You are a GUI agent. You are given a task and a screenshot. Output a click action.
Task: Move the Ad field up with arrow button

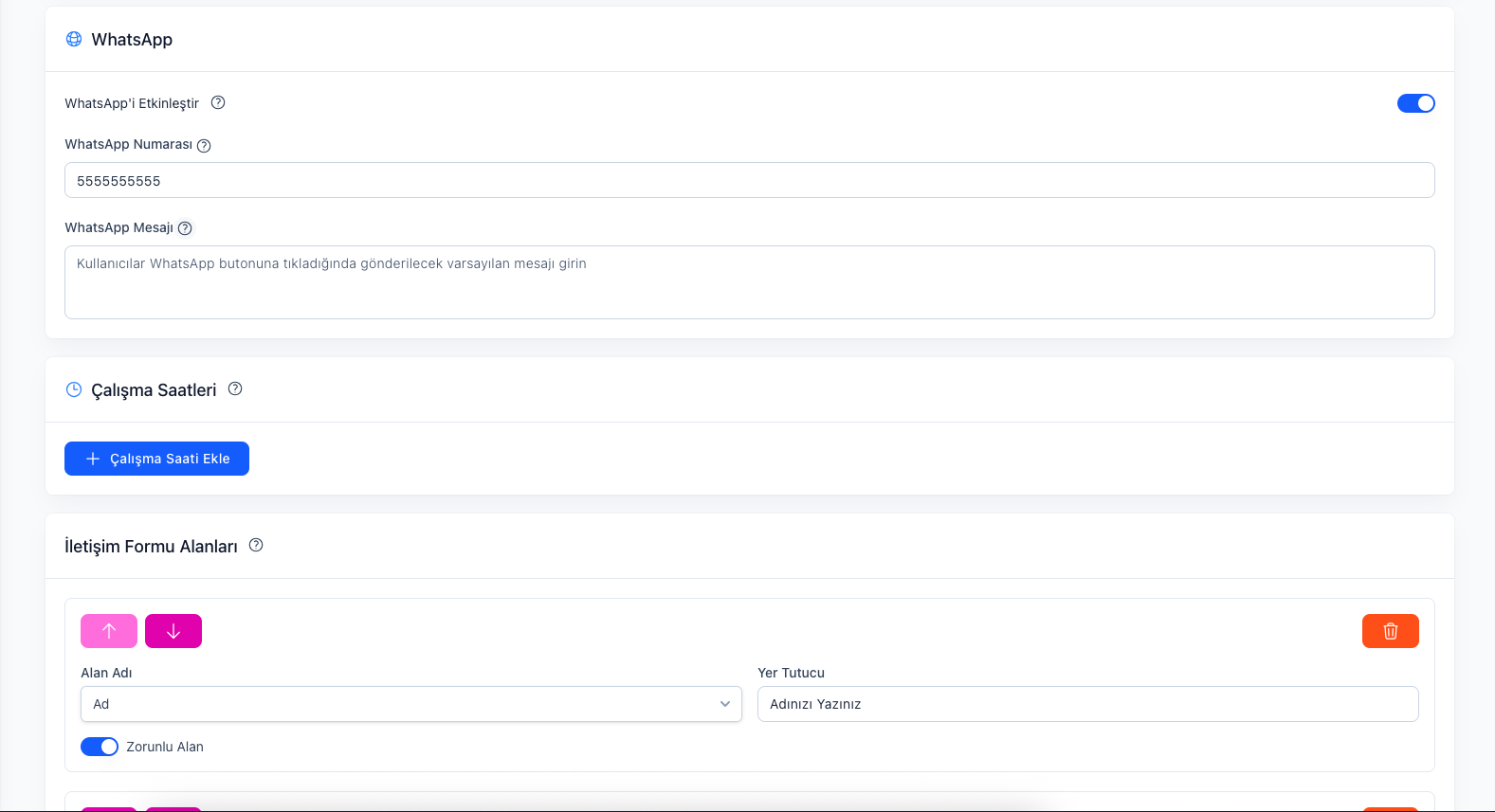[109, 631]
